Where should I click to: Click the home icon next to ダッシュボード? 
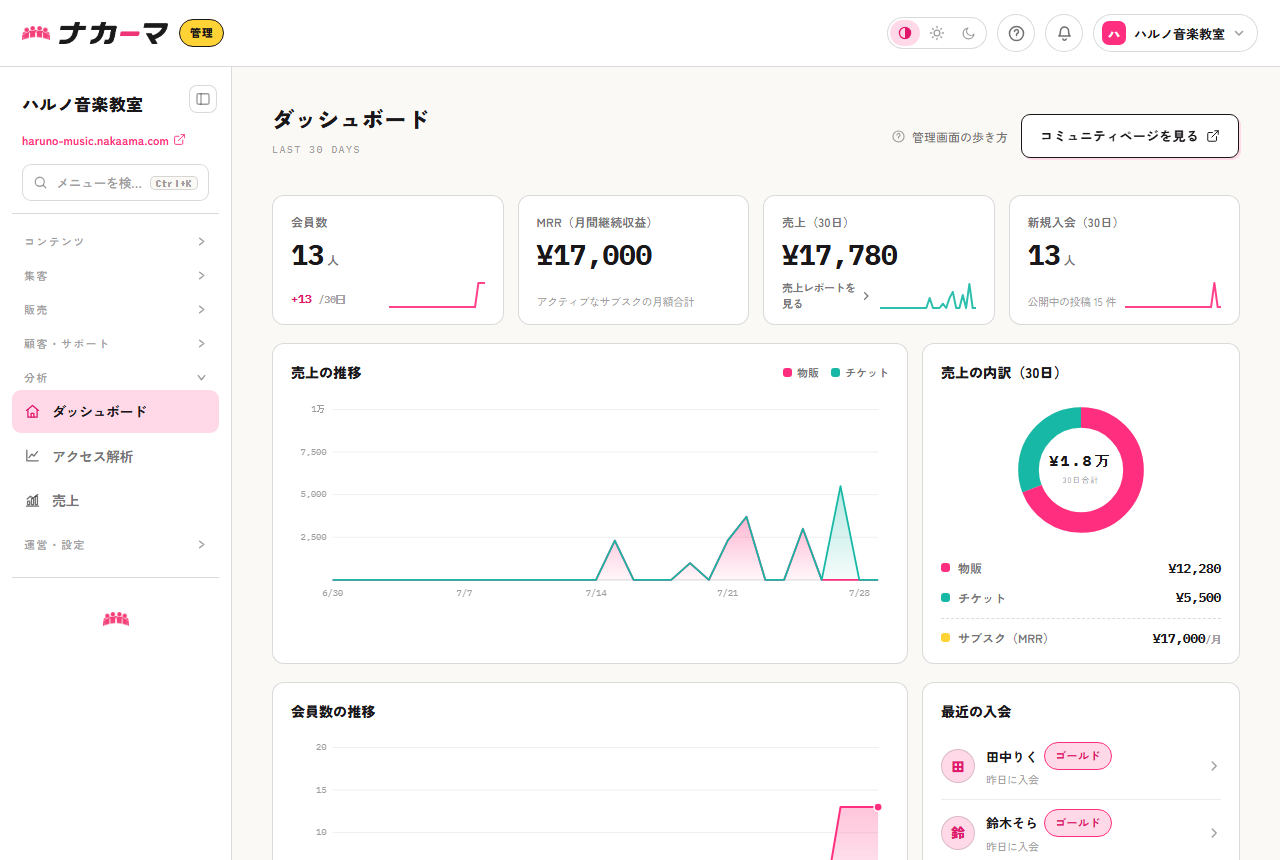[32, 411]
